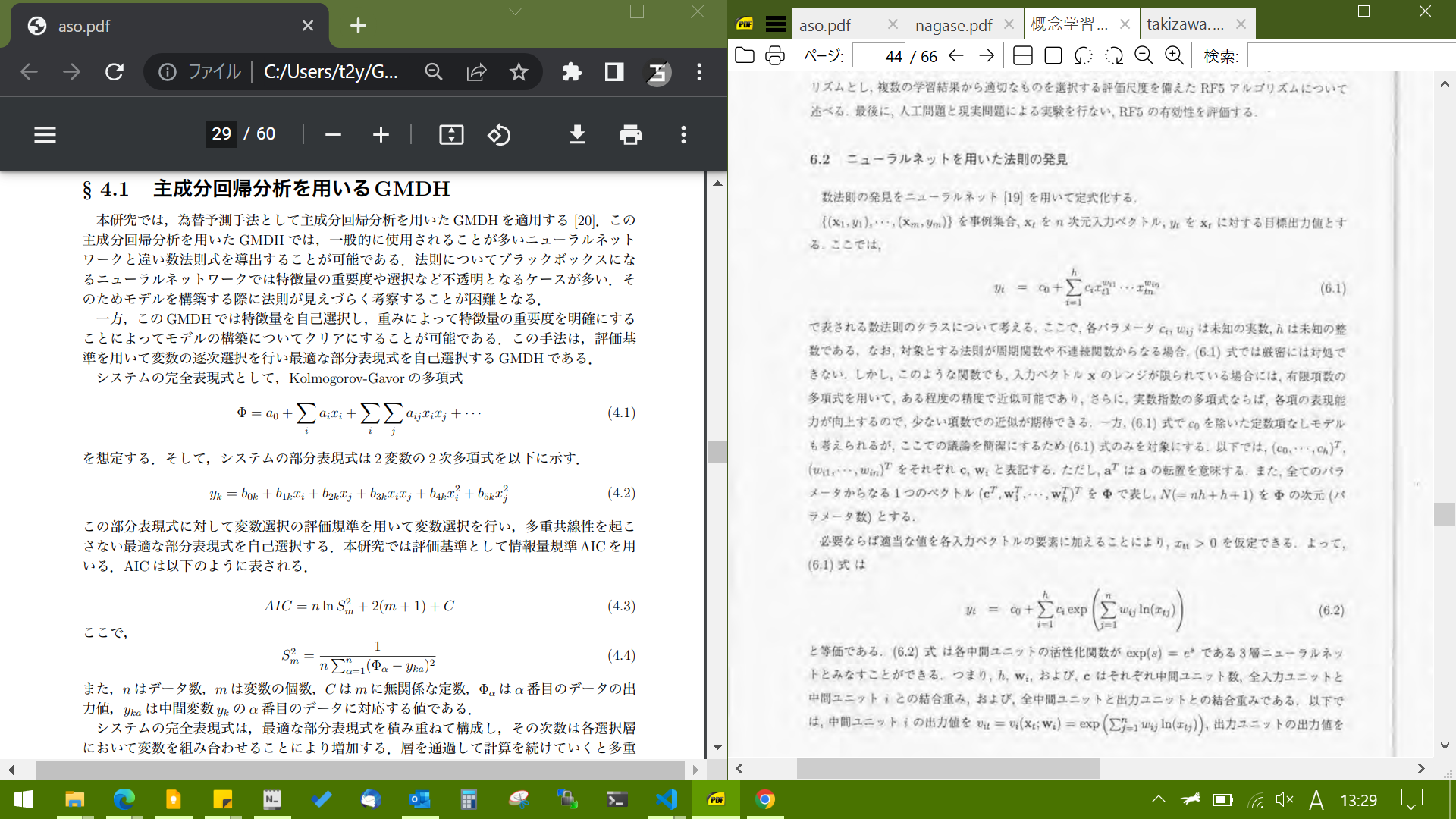Switch to the nagase.pdf tab
This screenshot has height=819, width=1456.
[x=953, y=25]
